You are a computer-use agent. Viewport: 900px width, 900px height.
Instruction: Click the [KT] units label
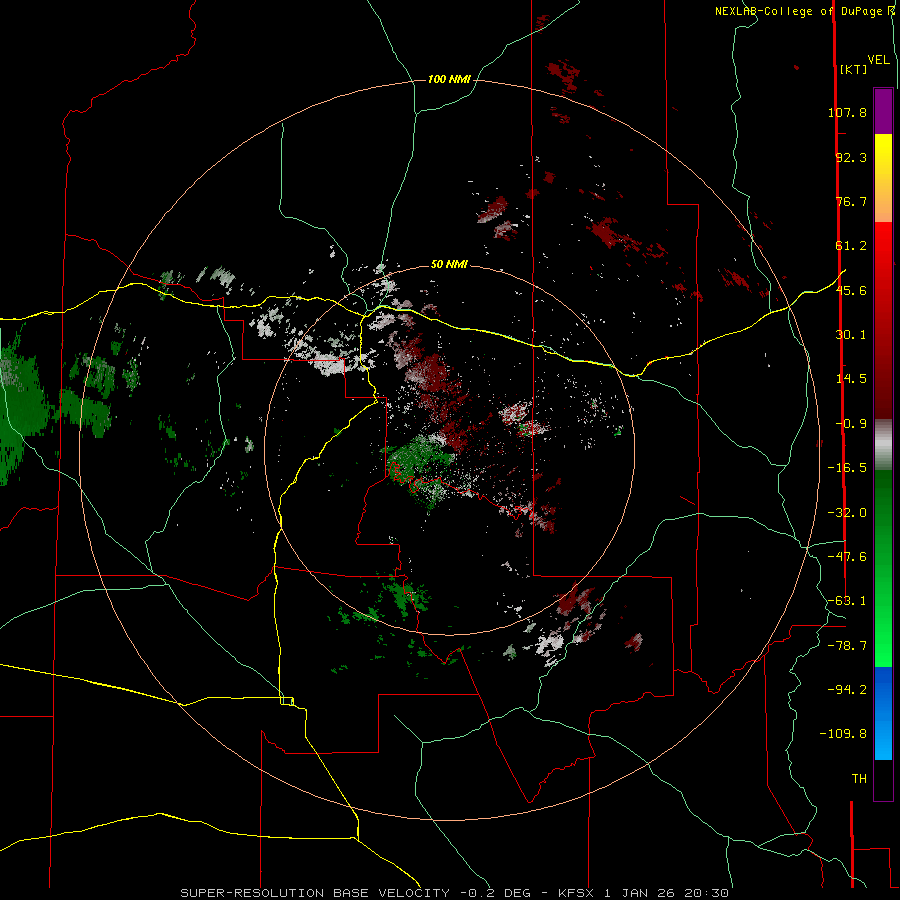tap(854, 69)
